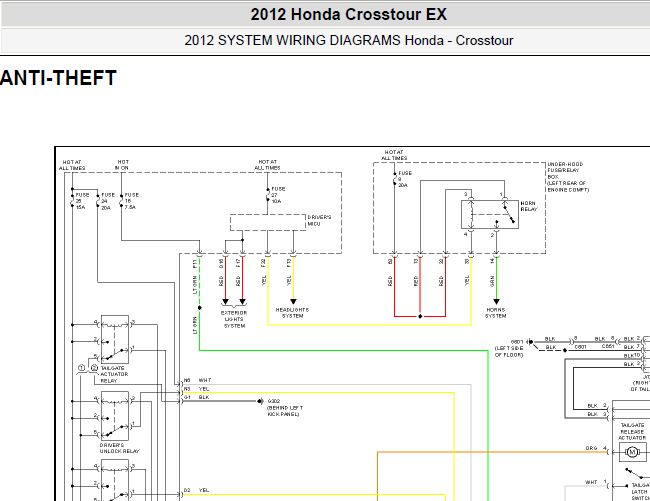Click the HOT IN ON label

click(122, 165)
